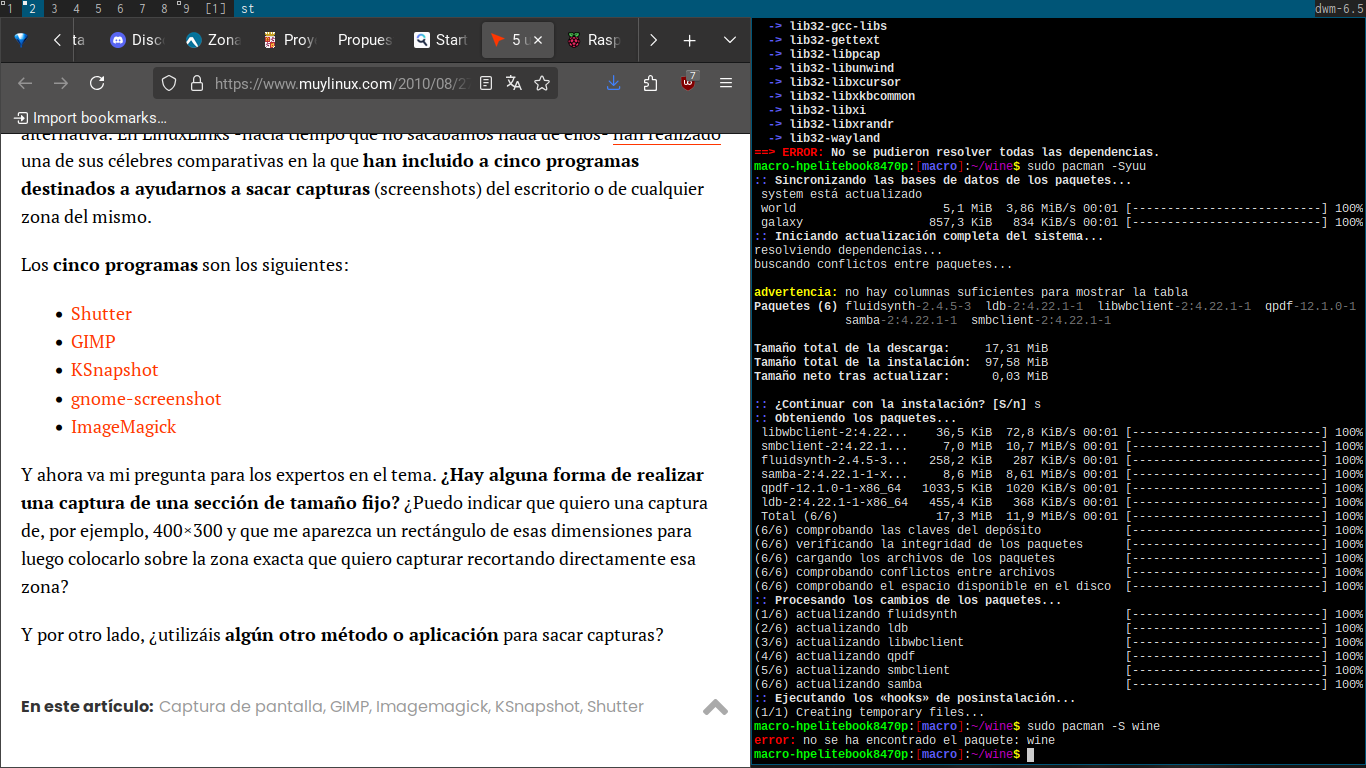The image size is (1366, 768).
Task: Click the Imagemagick tag under the article
Action: (x=433, y=706)
